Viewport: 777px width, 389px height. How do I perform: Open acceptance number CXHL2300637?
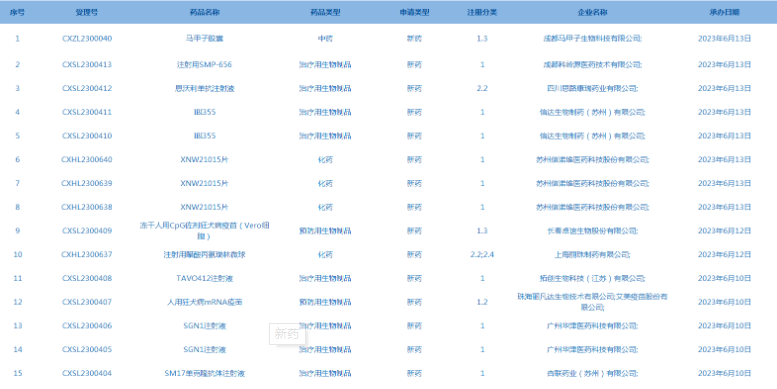[87, 255]
